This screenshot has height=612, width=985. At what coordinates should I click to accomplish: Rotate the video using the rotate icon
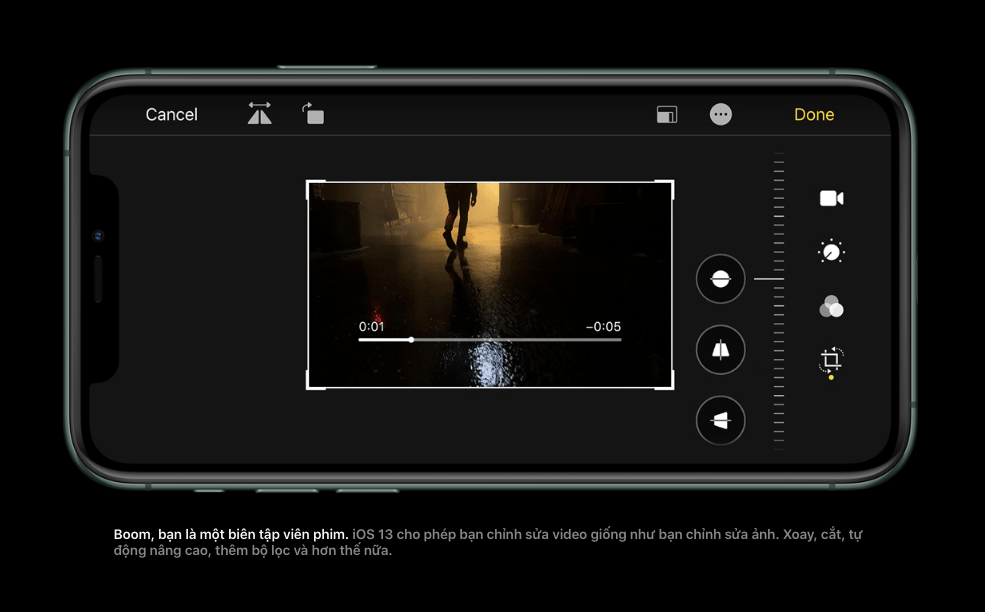coord(313,114)
